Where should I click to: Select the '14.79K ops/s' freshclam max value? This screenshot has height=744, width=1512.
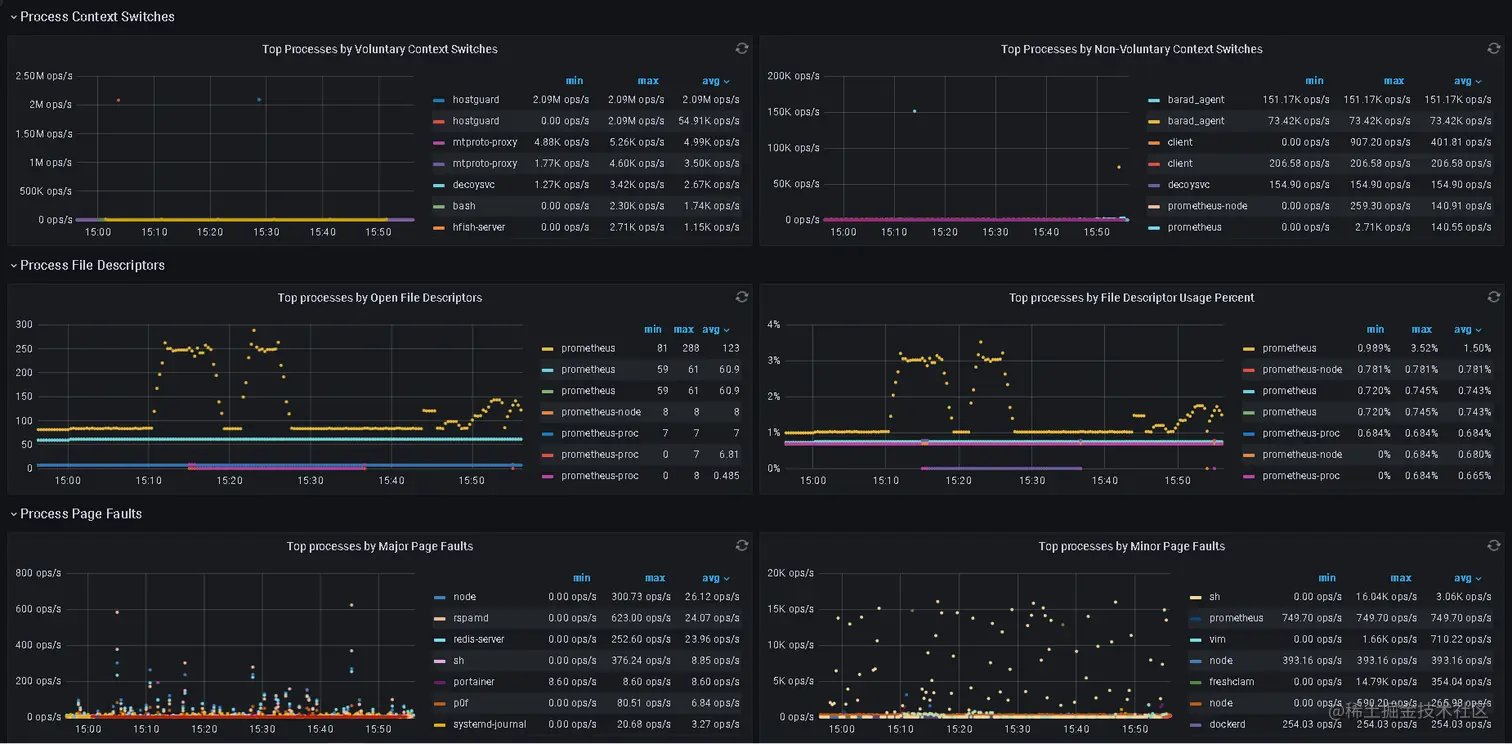pyautogui.click(x=1386, y=682)
